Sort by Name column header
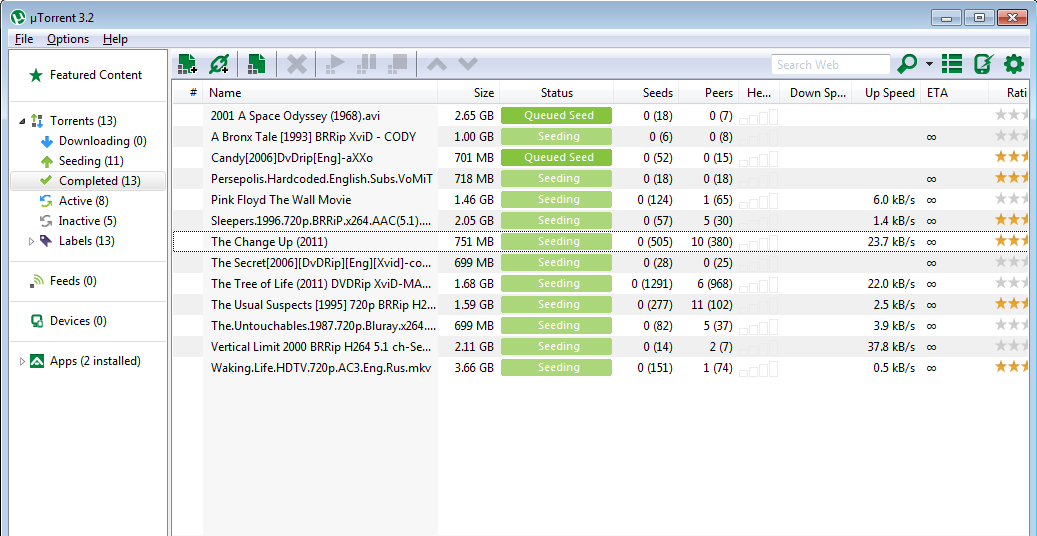 pos(320,93)
